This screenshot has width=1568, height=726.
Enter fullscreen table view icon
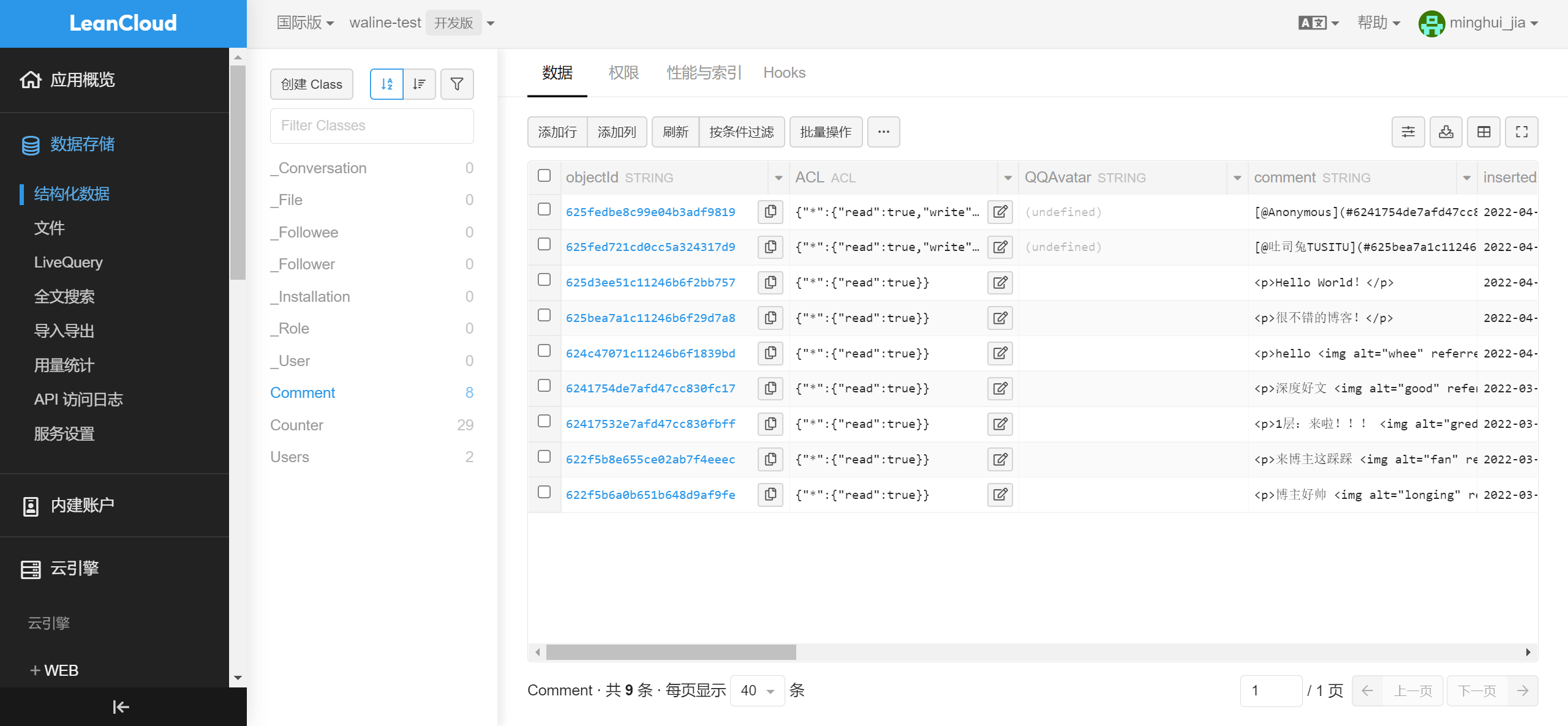click(x=1522, y=132)
